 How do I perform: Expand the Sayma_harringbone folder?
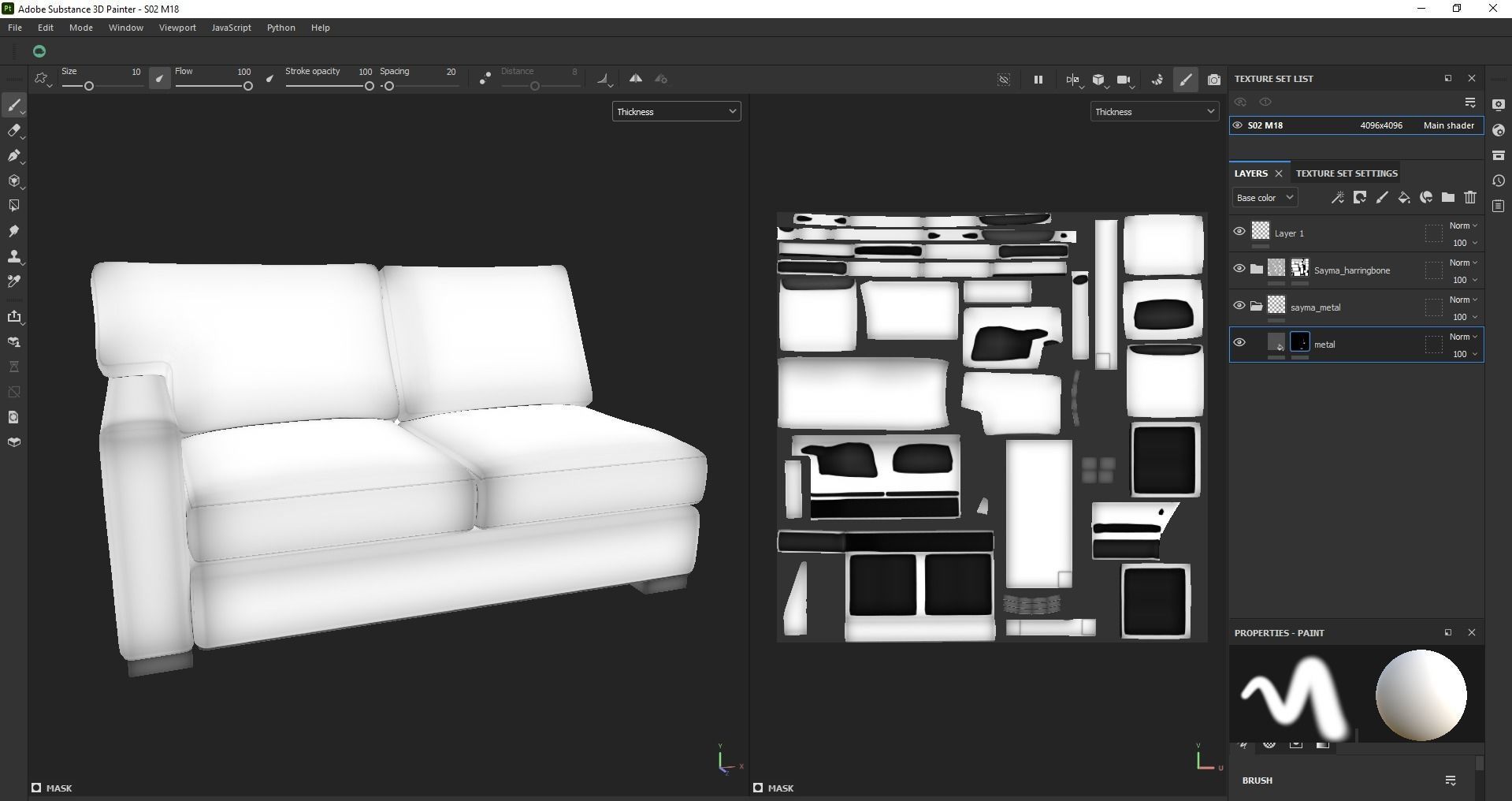(1257, 269)
